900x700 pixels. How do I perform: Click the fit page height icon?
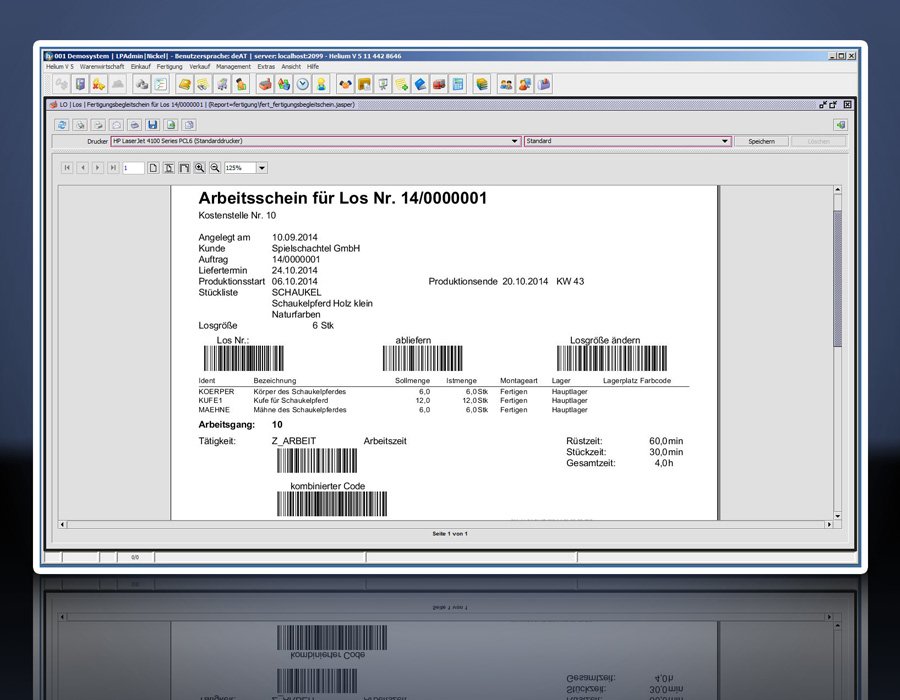169,168
